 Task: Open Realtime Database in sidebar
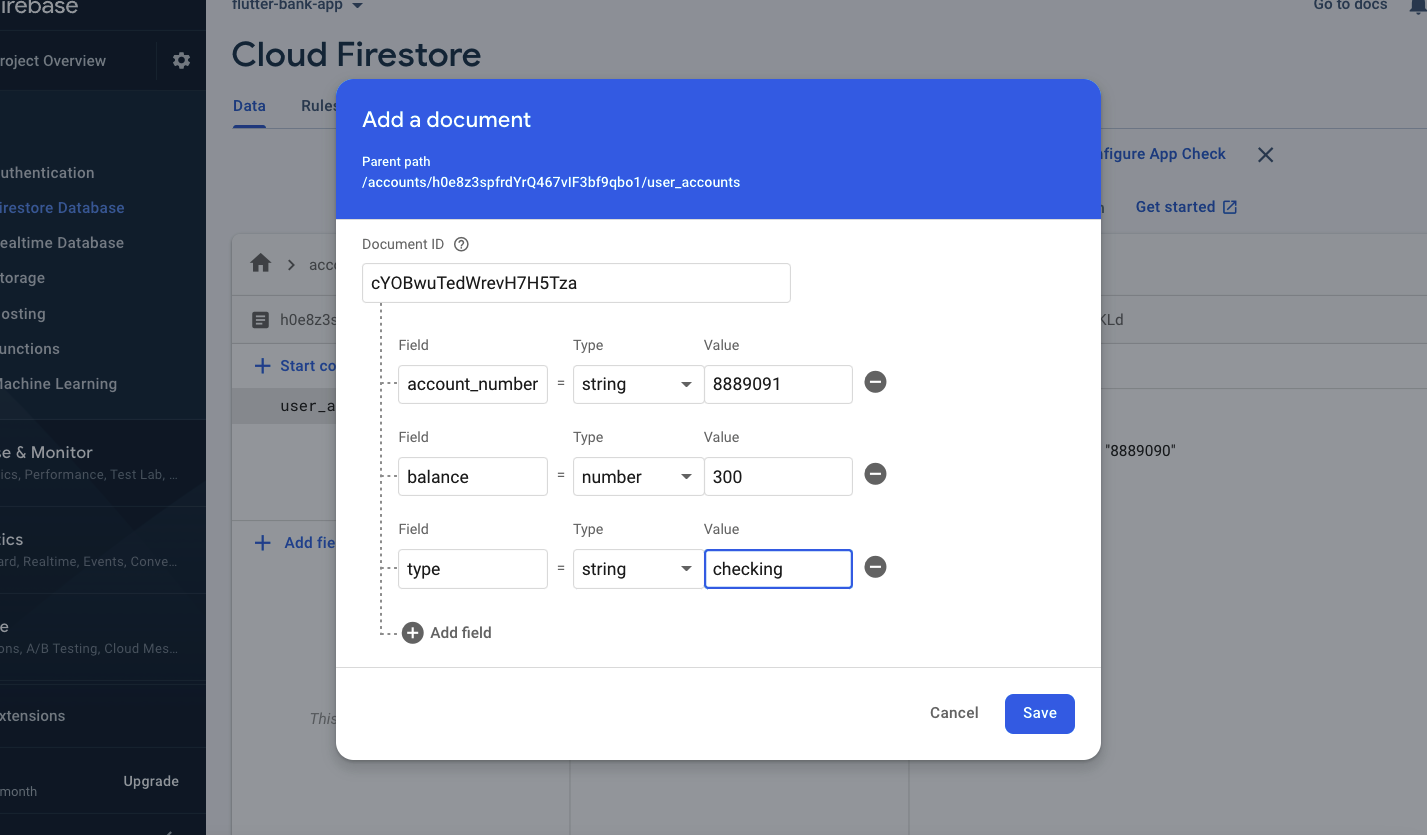62,243
